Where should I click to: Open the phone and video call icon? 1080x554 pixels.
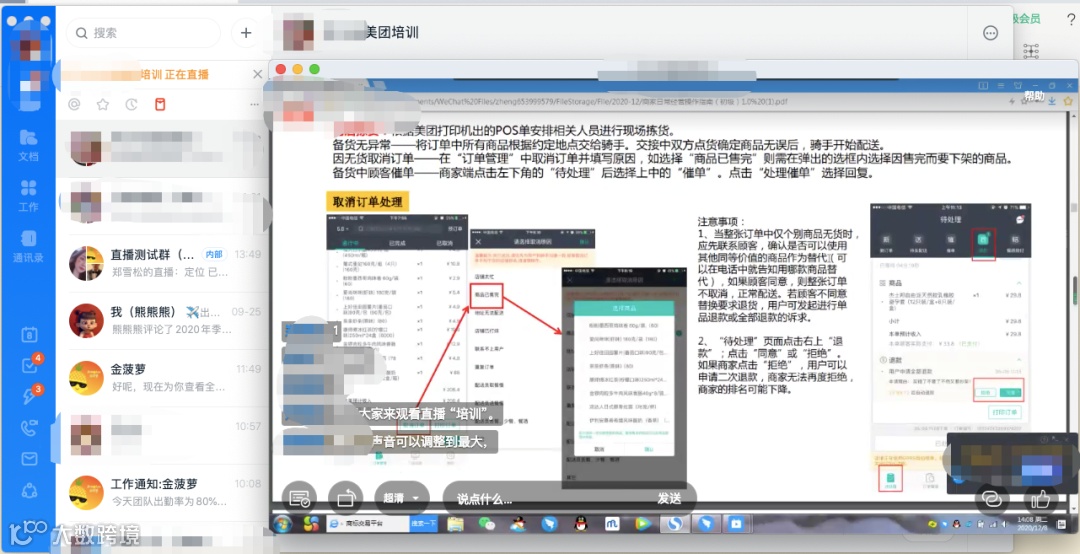coord(29,428)
